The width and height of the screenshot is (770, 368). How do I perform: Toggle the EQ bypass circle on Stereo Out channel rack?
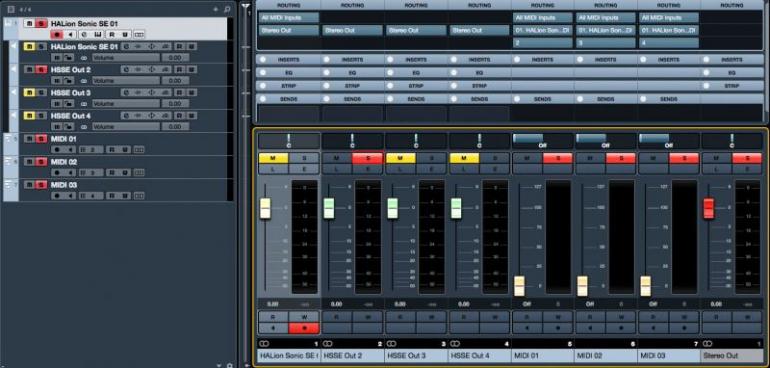(x=707, y=73)
